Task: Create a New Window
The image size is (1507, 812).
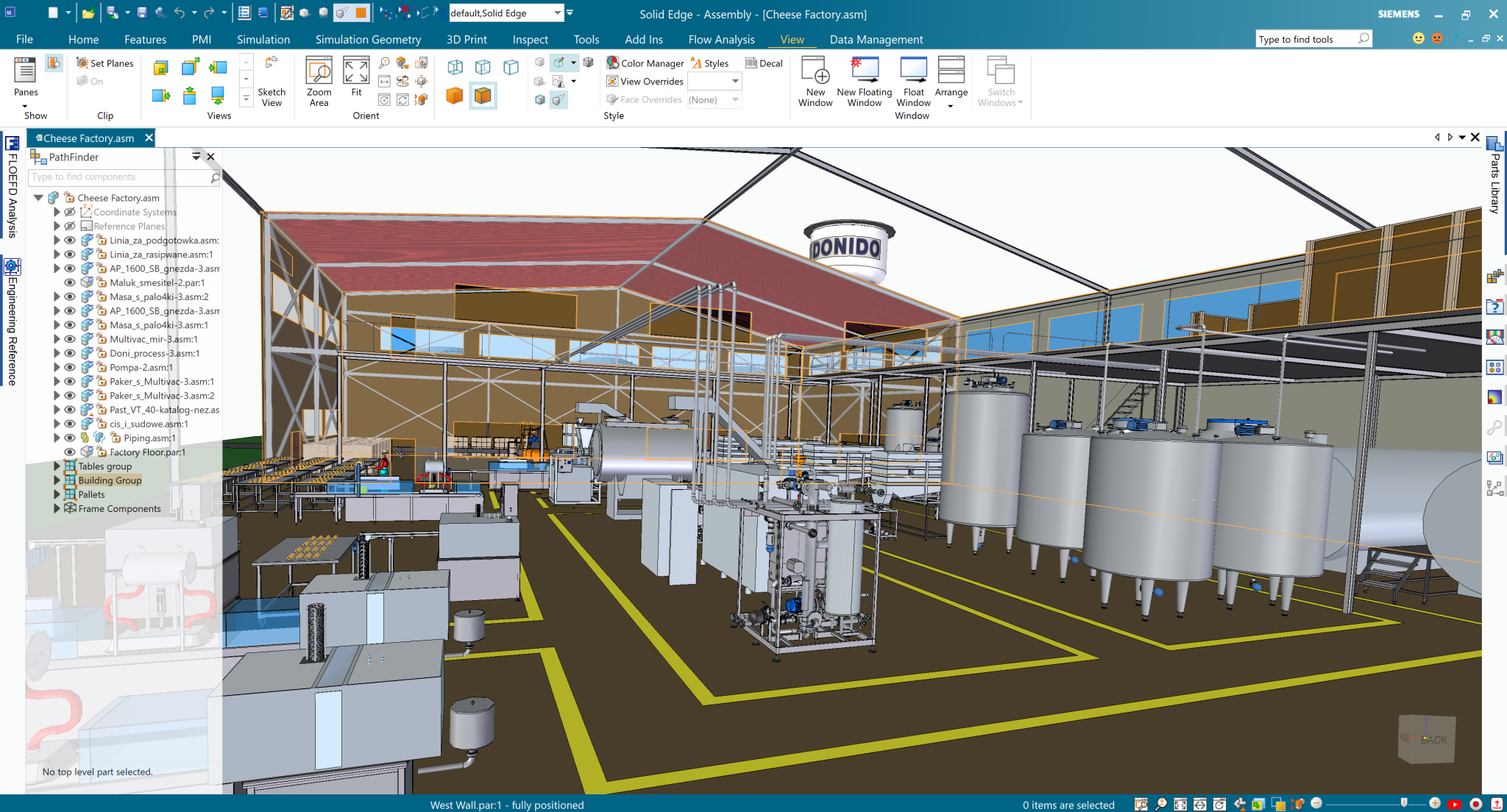Action: pos(815,81)
